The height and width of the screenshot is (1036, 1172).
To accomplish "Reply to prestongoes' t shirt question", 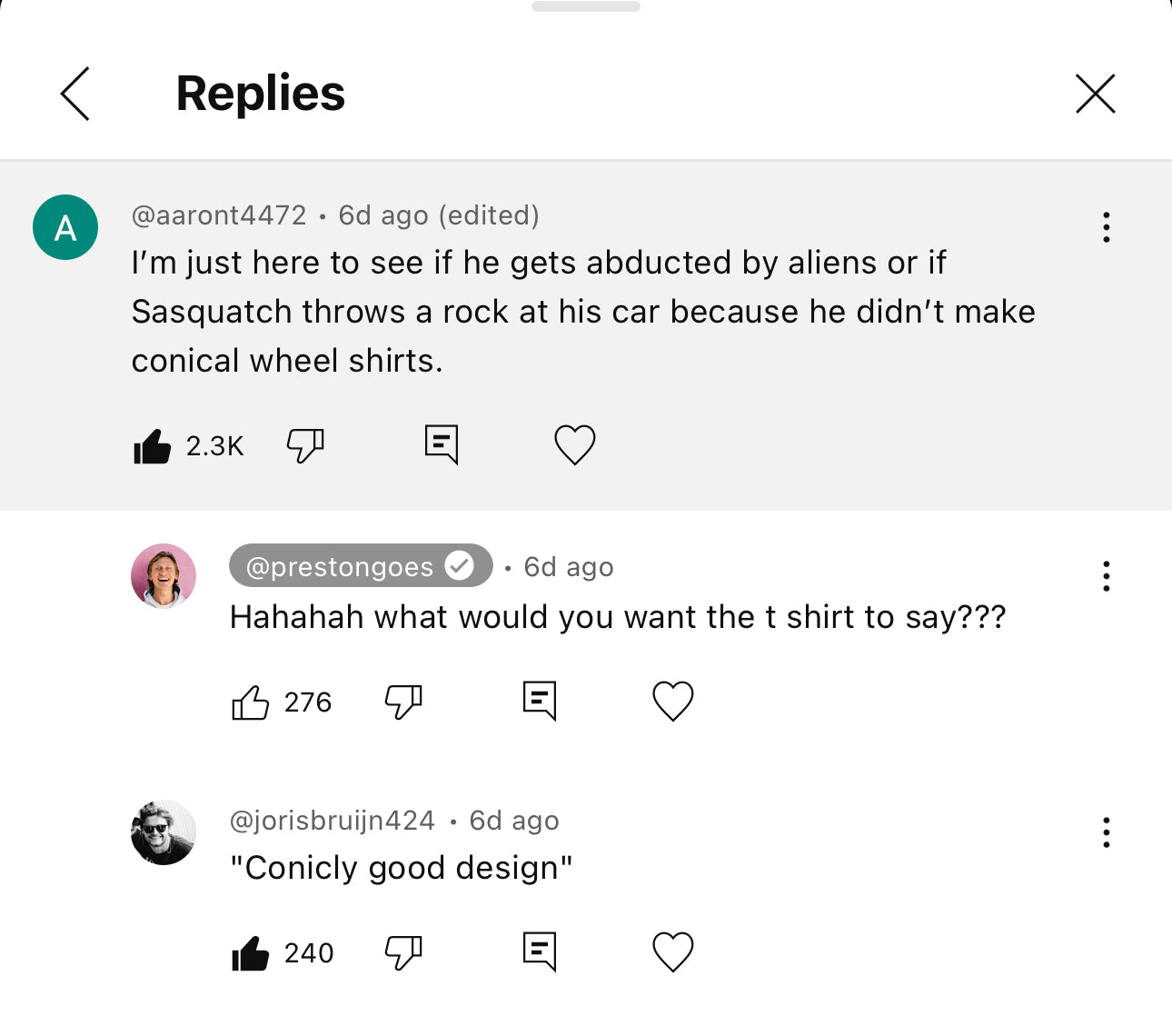I will point(540,701).
